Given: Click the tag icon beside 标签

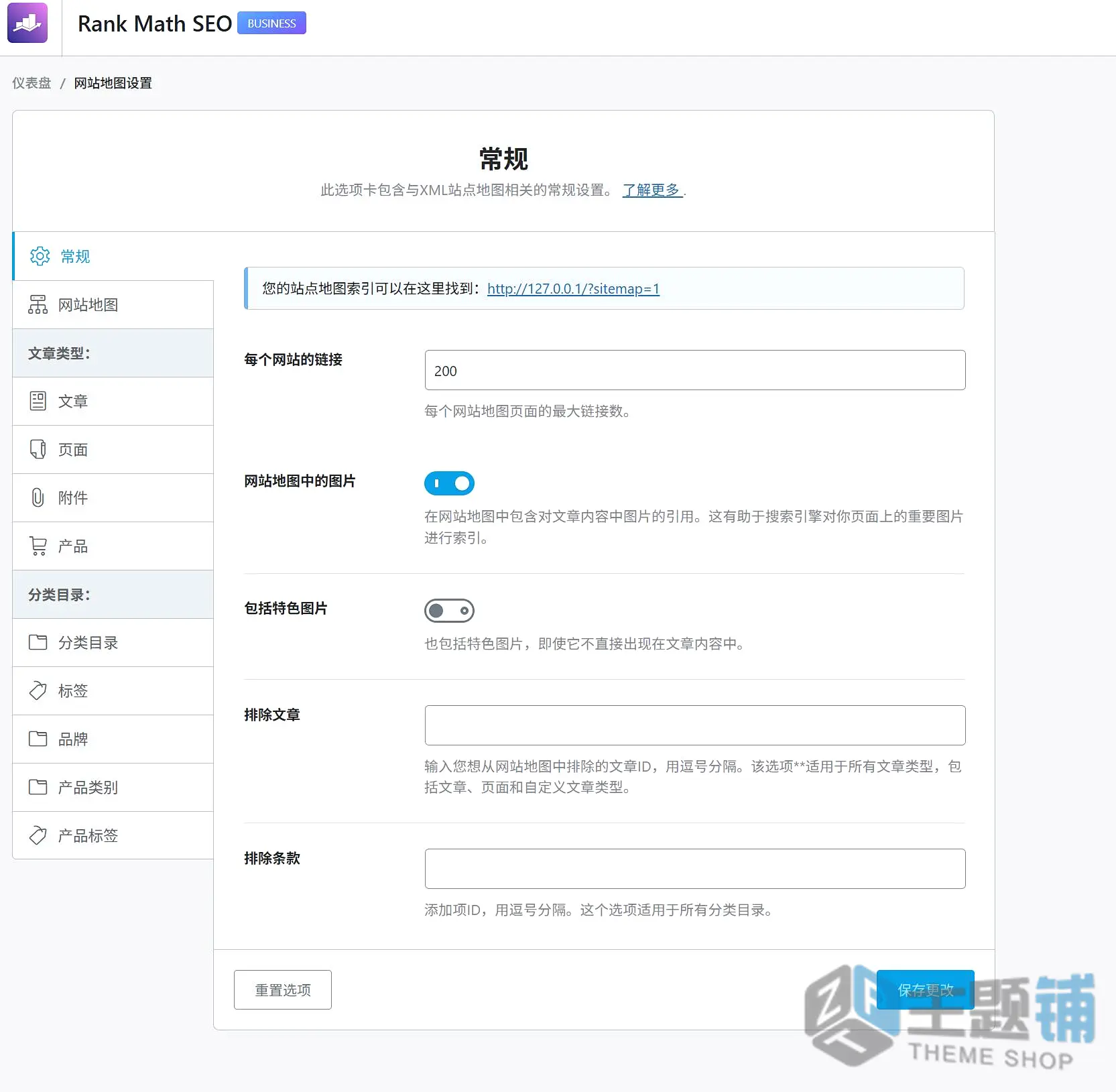Looking at the screenshot, I should coord(38,690).
